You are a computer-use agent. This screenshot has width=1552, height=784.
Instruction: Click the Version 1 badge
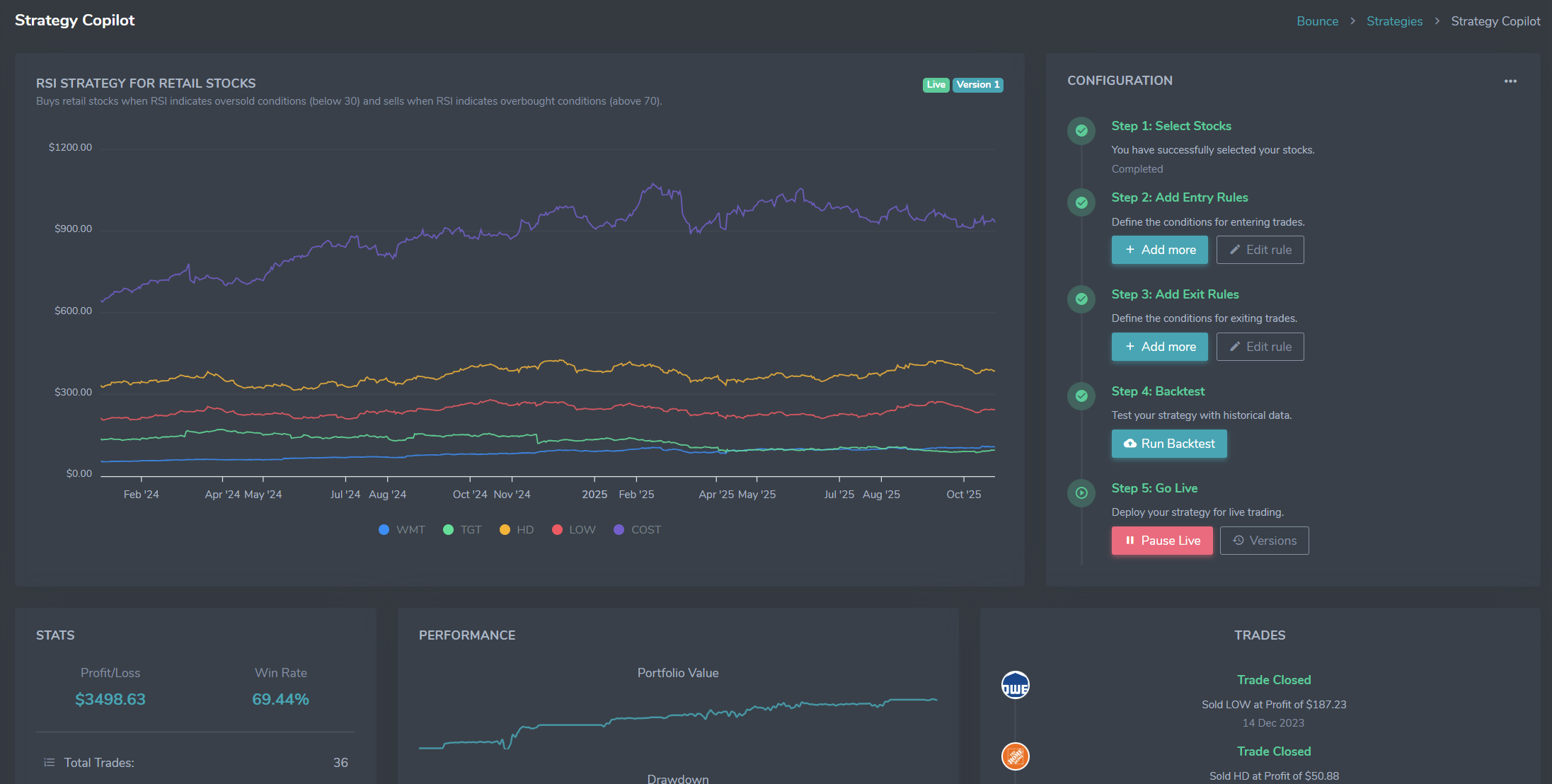[977, 84]
